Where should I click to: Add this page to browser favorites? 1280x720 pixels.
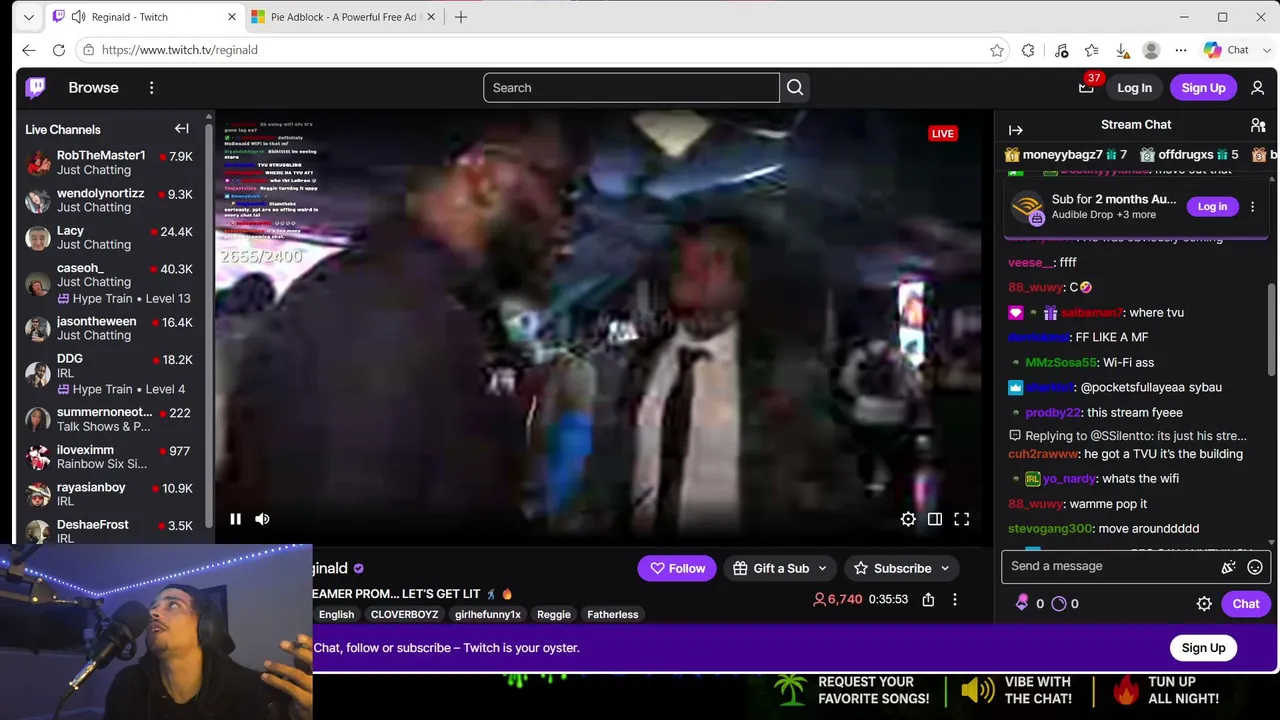(x=997, y=50)
